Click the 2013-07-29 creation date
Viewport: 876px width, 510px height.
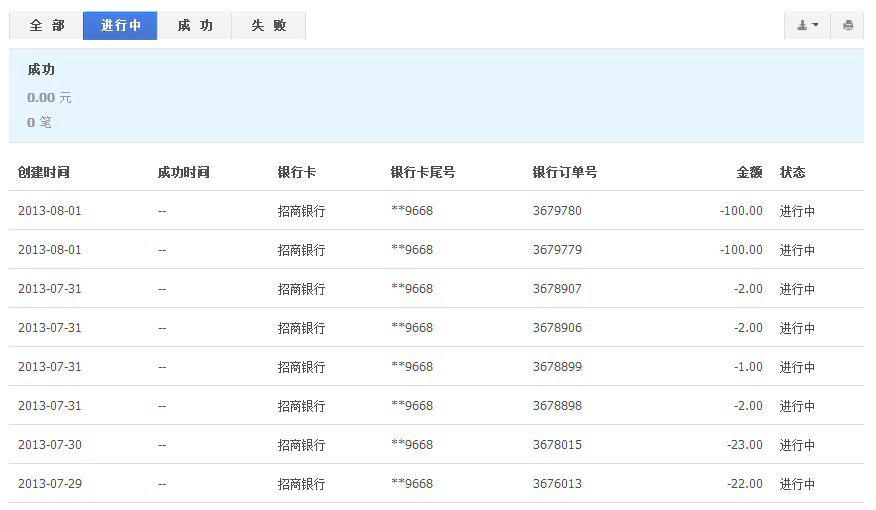[x=50, y=484]
